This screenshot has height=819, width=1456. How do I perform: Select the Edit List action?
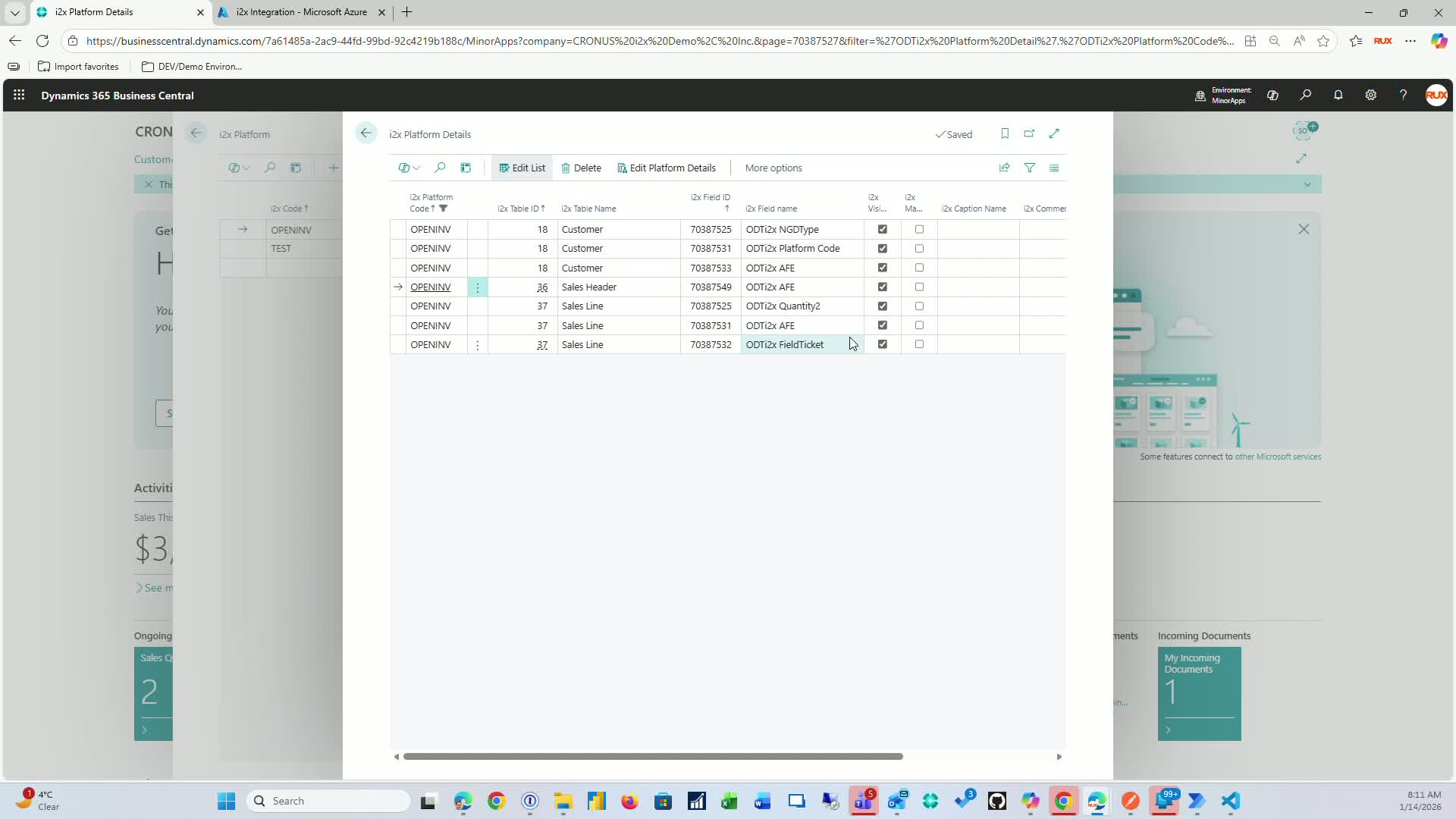[522, 168]
